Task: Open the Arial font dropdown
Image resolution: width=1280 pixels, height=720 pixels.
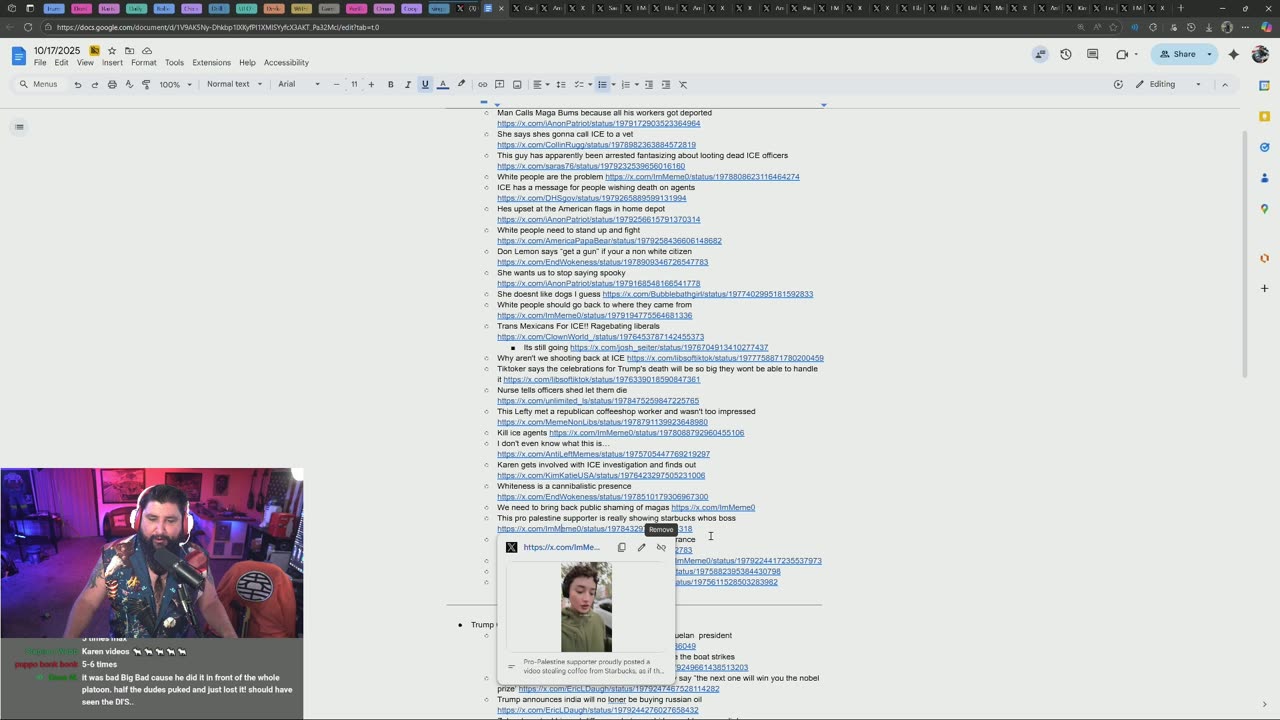Action: point(299,85)
